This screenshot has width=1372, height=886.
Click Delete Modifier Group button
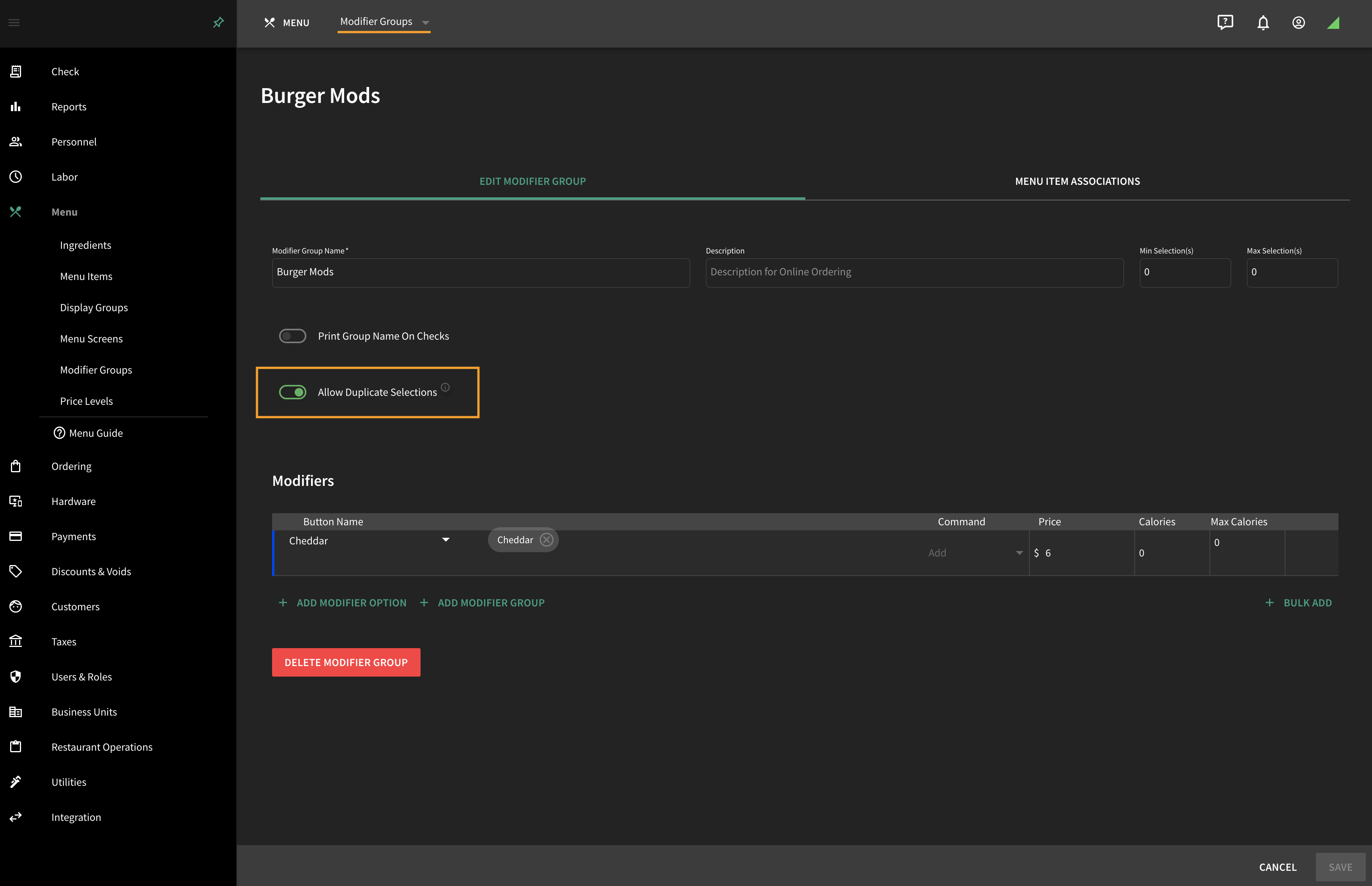pyautogui.click(x=346, y=662)
